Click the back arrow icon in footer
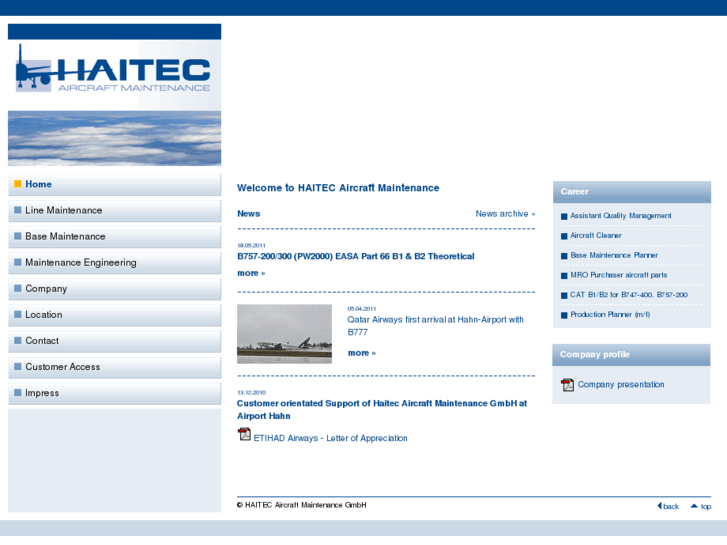This screenshot has height=545, width=727. click(x=659, y=506)
